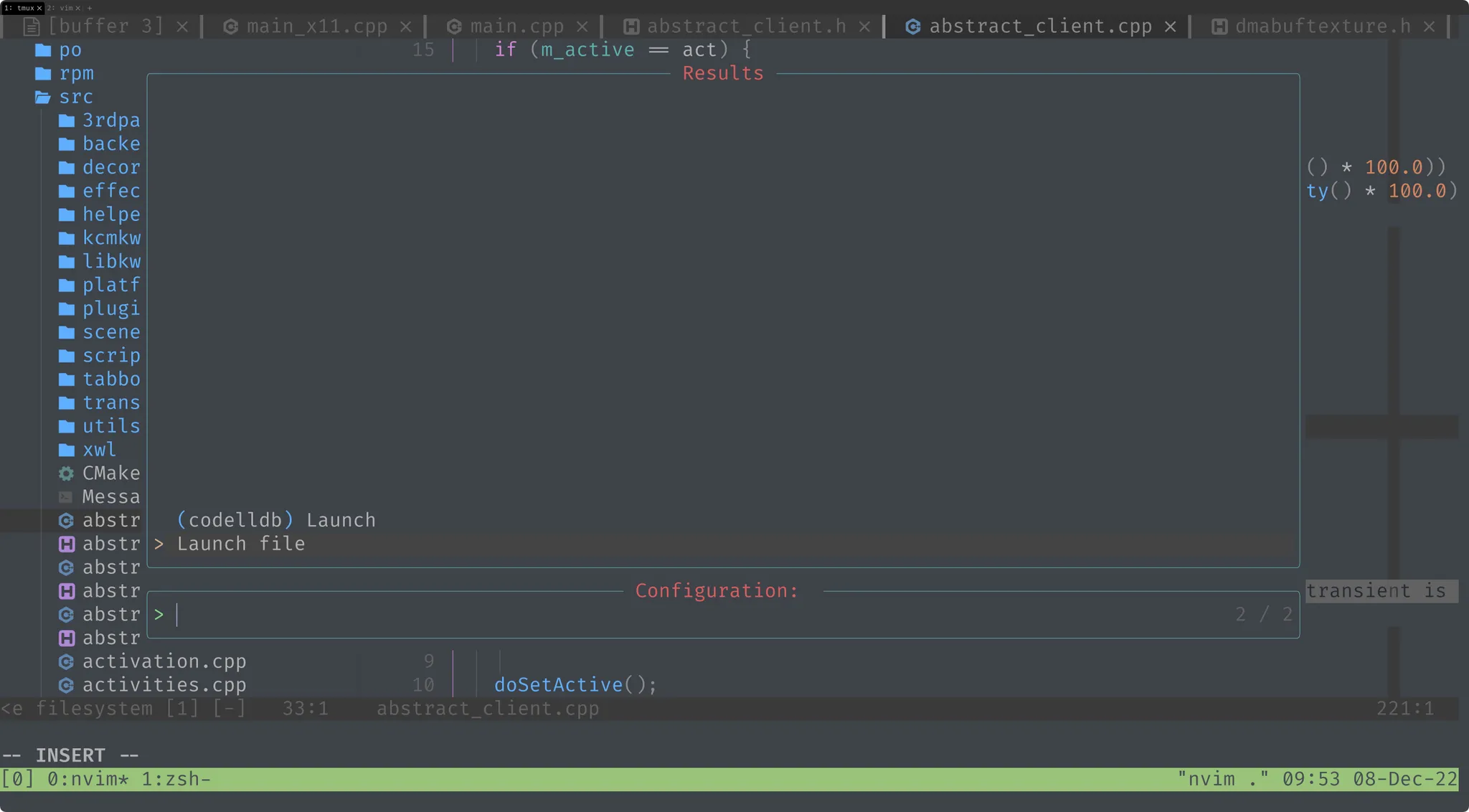Click the Configuration prompt input field
Viewport: 1469px width, 812px height.
coord(646,615)
